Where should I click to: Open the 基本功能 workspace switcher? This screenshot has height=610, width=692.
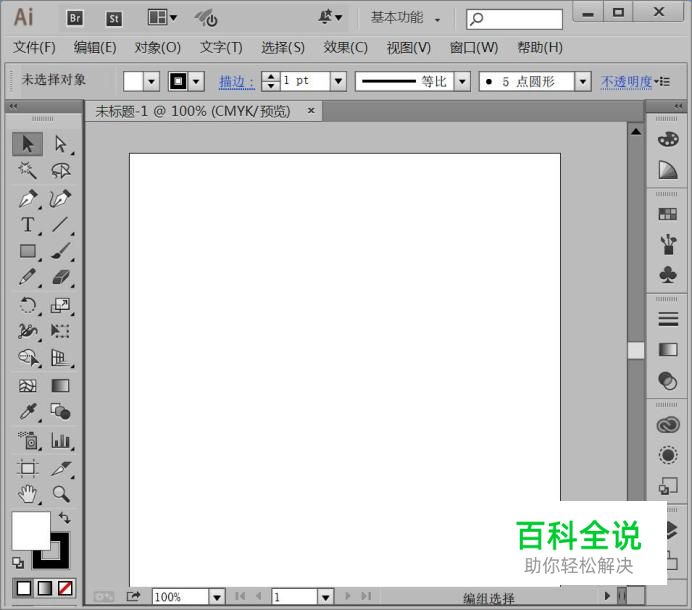click(x=406, y=18)
